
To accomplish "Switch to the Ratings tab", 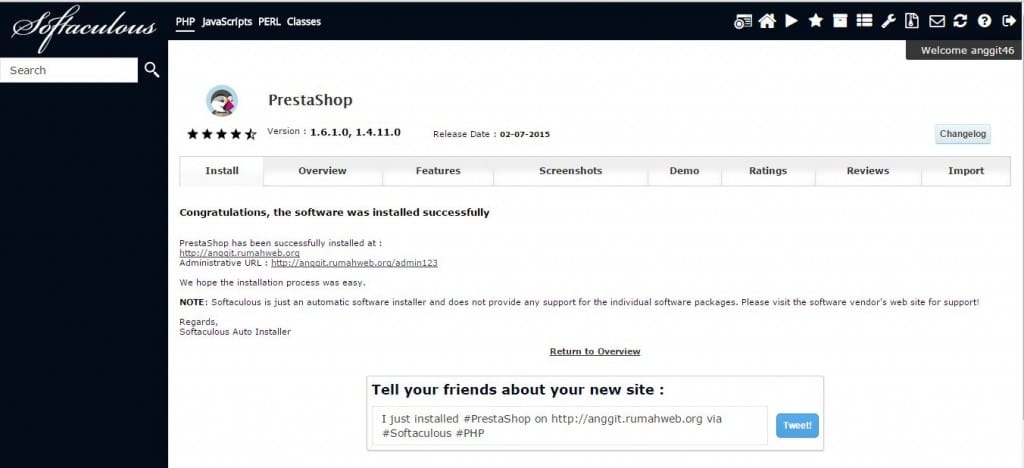I will (768, 171).
